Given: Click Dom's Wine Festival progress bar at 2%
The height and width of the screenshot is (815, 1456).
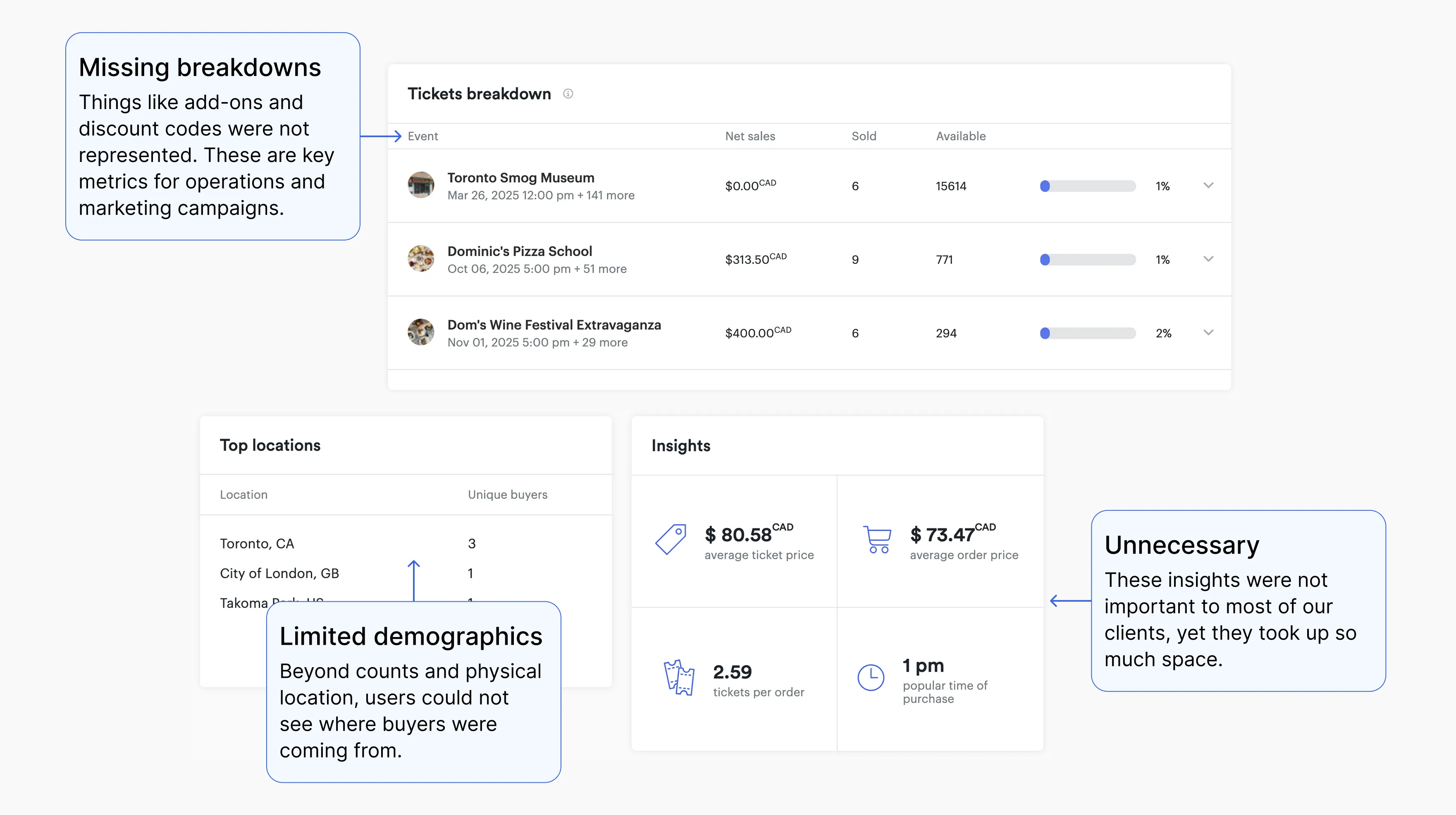Looking at the screenshot, I should point(1088,333).
